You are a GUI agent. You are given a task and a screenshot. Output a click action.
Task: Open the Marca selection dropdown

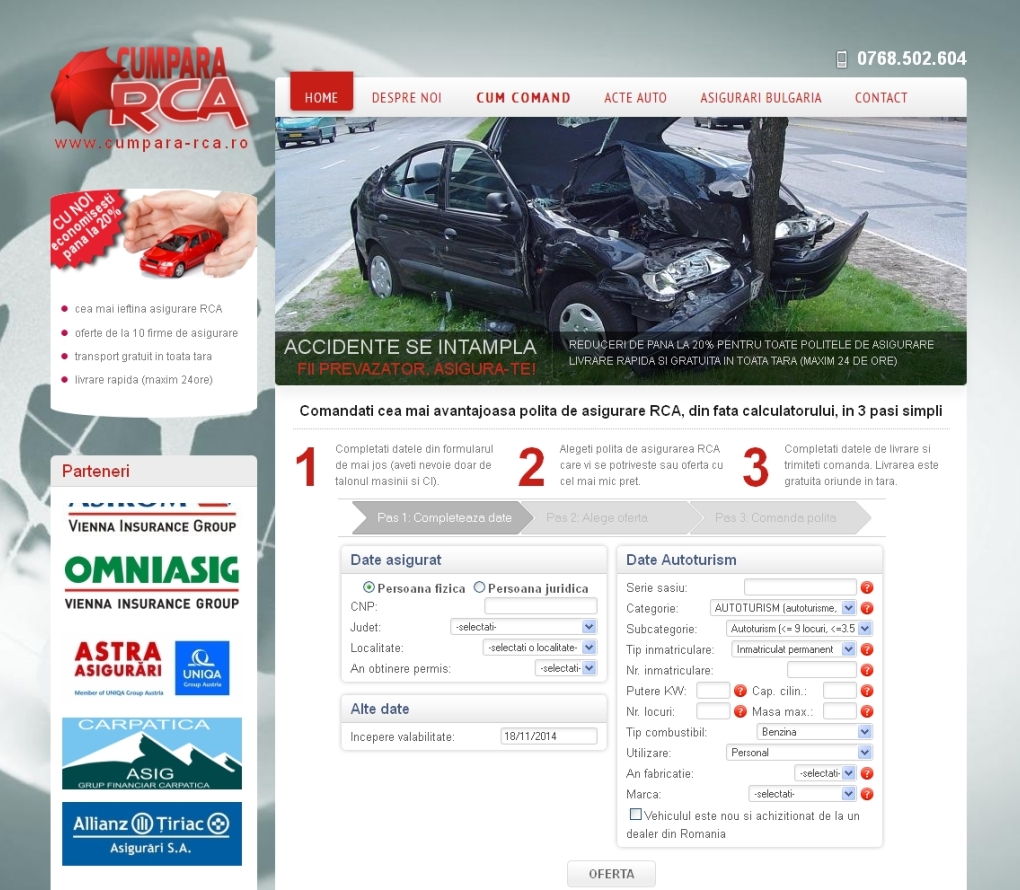801,794
